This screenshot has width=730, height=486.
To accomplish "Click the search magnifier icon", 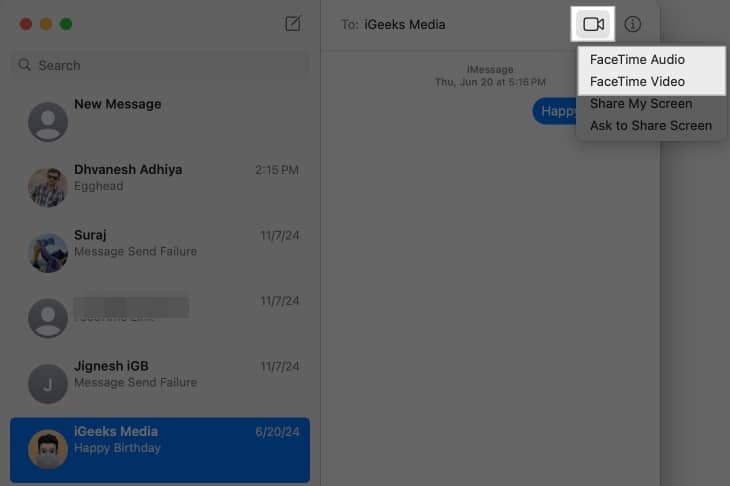I will [x=24, y=65].
